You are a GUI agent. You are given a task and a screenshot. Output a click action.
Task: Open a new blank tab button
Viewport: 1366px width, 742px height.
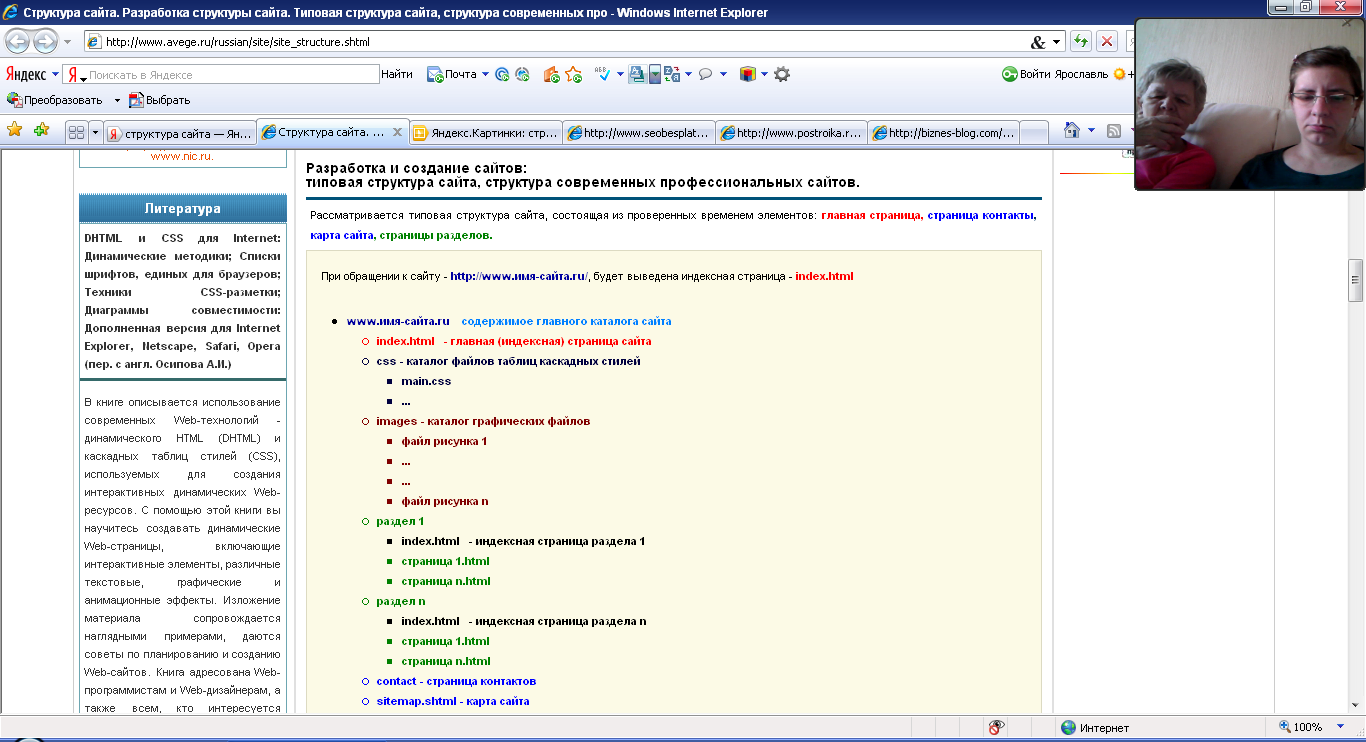[1034, 133]
